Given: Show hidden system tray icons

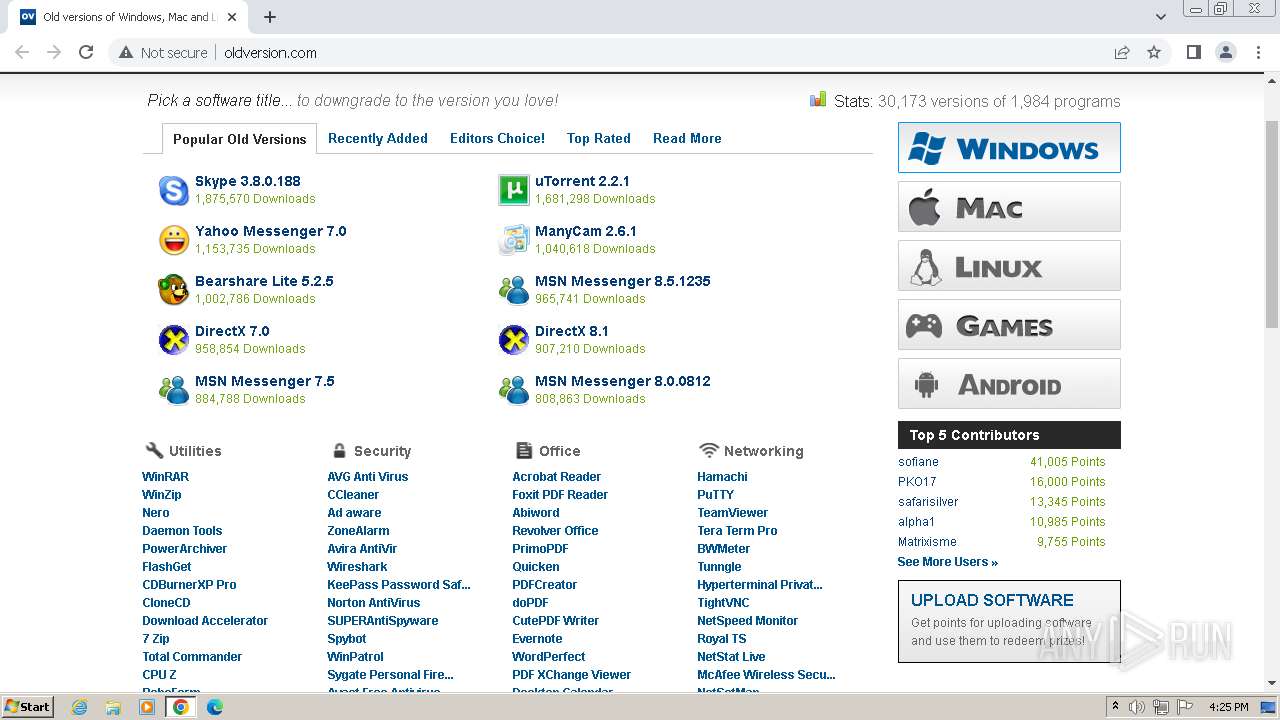Looking at the screenshot, I should pos(1115,706).
